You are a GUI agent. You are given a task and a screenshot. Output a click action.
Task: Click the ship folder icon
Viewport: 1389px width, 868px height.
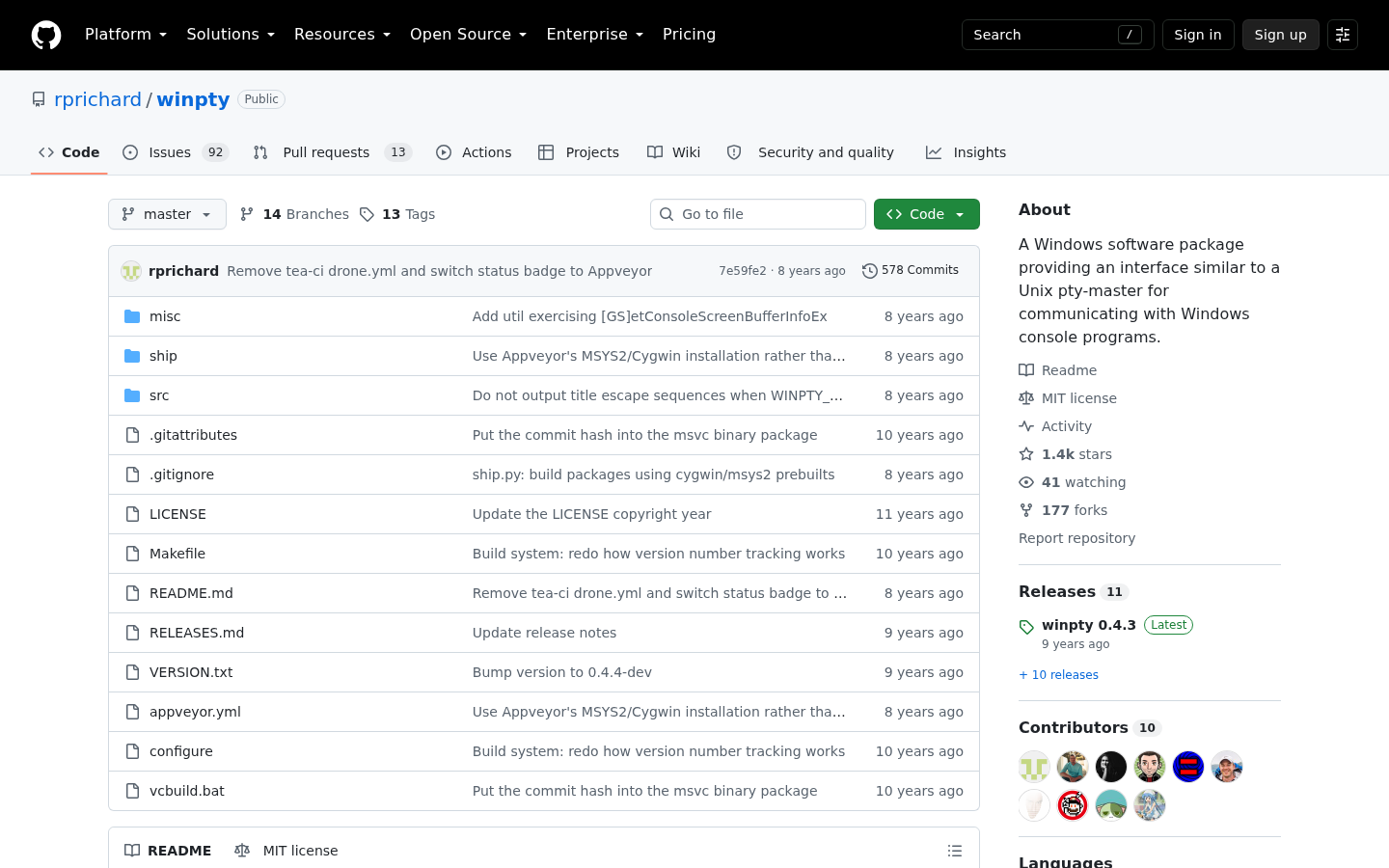coord(132,356)
